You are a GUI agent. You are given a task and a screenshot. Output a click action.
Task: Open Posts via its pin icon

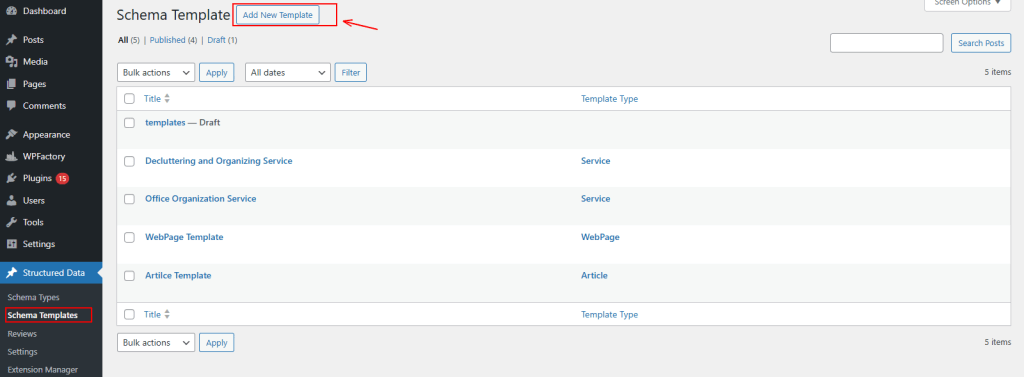(x=11, y=40)
